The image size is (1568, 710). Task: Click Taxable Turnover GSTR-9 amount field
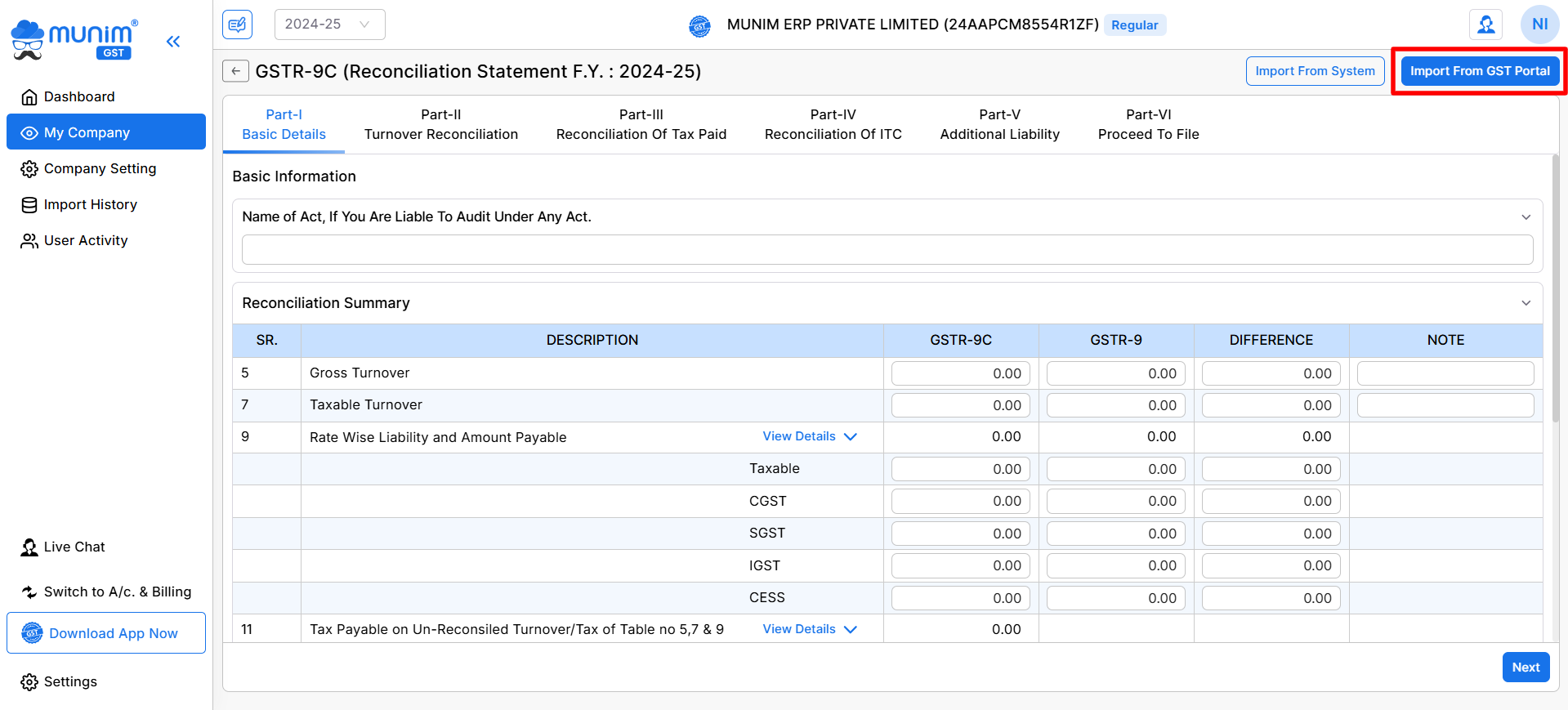pyautogui.click(x=1116, y=405)
